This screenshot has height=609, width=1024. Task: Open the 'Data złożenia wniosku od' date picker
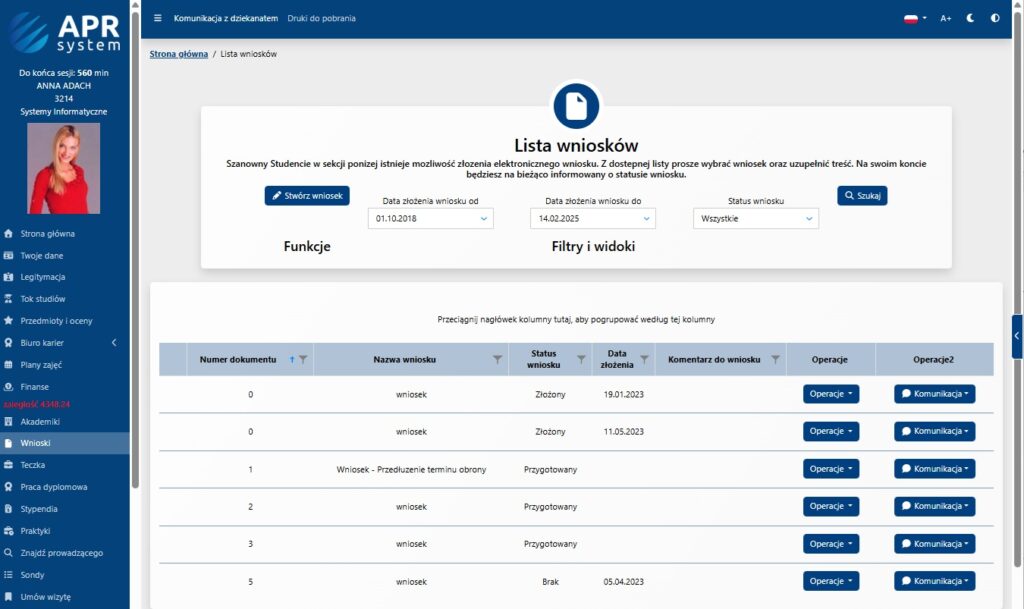(x=430, y=218)
